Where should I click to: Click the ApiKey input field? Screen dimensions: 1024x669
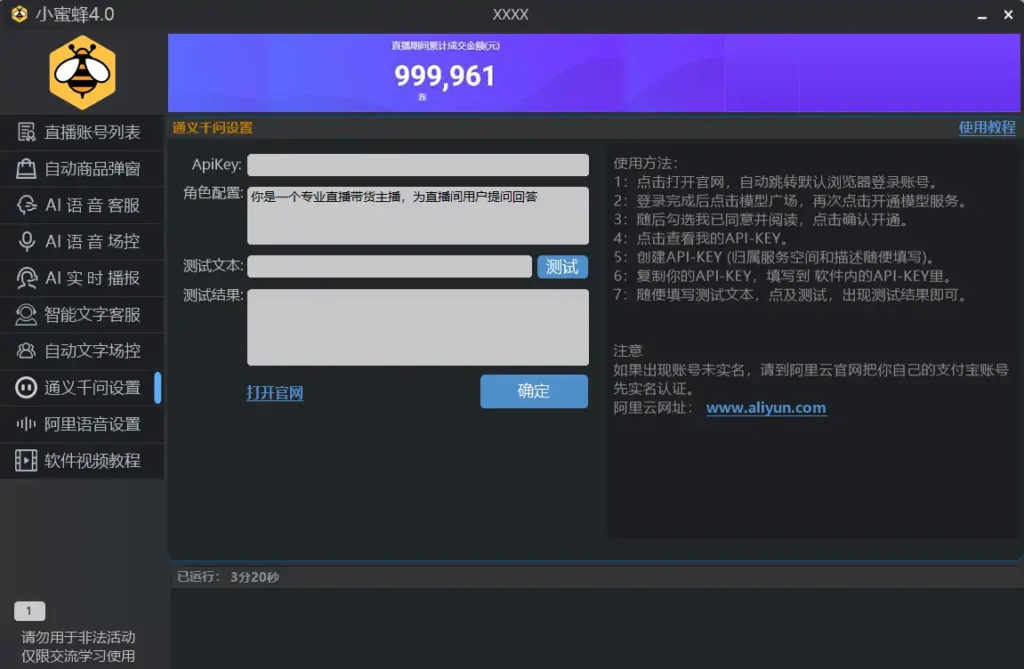click(418, 165)
